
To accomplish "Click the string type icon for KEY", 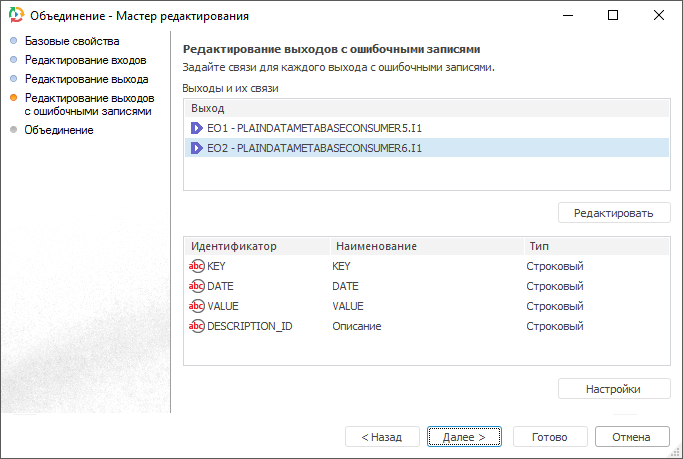I will tap(196, 266).
